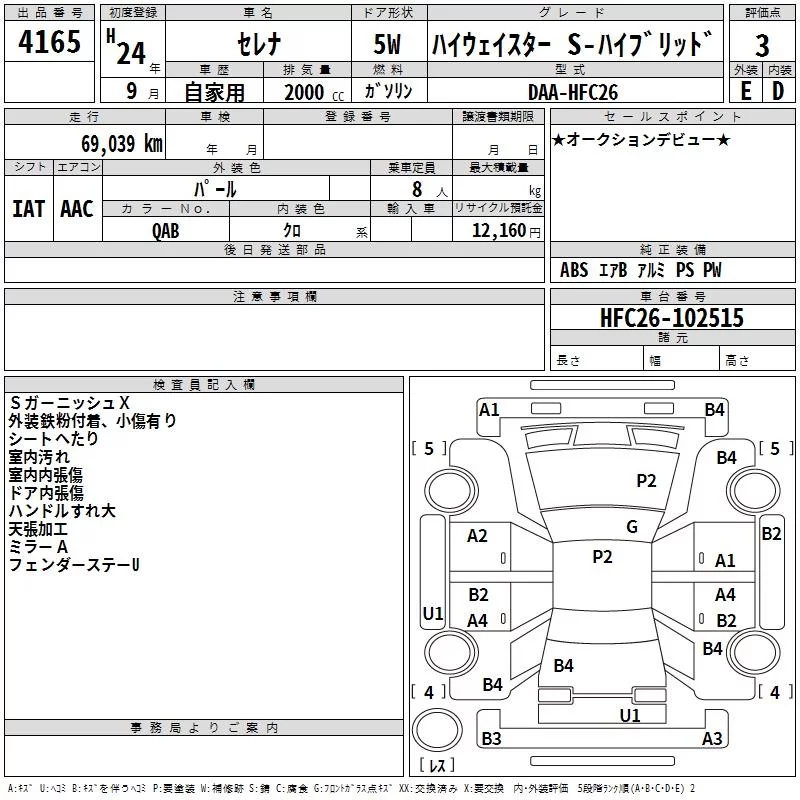Screen dimensions: 800x800
Task: Select the 検査員記入欄 header
Action: pos(204,385)
